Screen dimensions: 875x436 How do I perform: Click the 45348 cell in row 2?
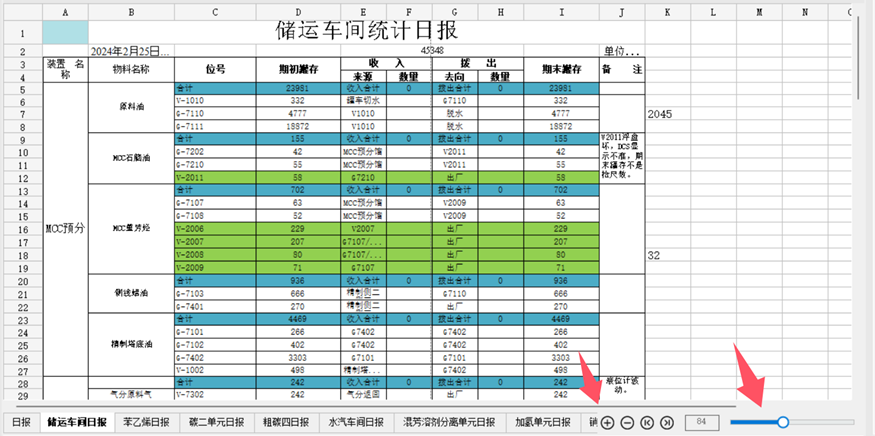coord(432,51)
